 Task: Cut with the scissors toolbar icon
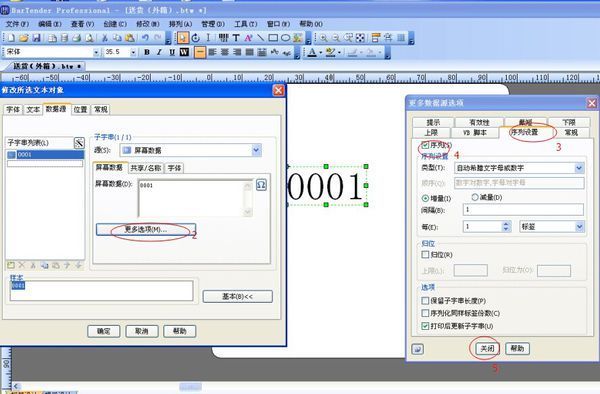point(104,38)
